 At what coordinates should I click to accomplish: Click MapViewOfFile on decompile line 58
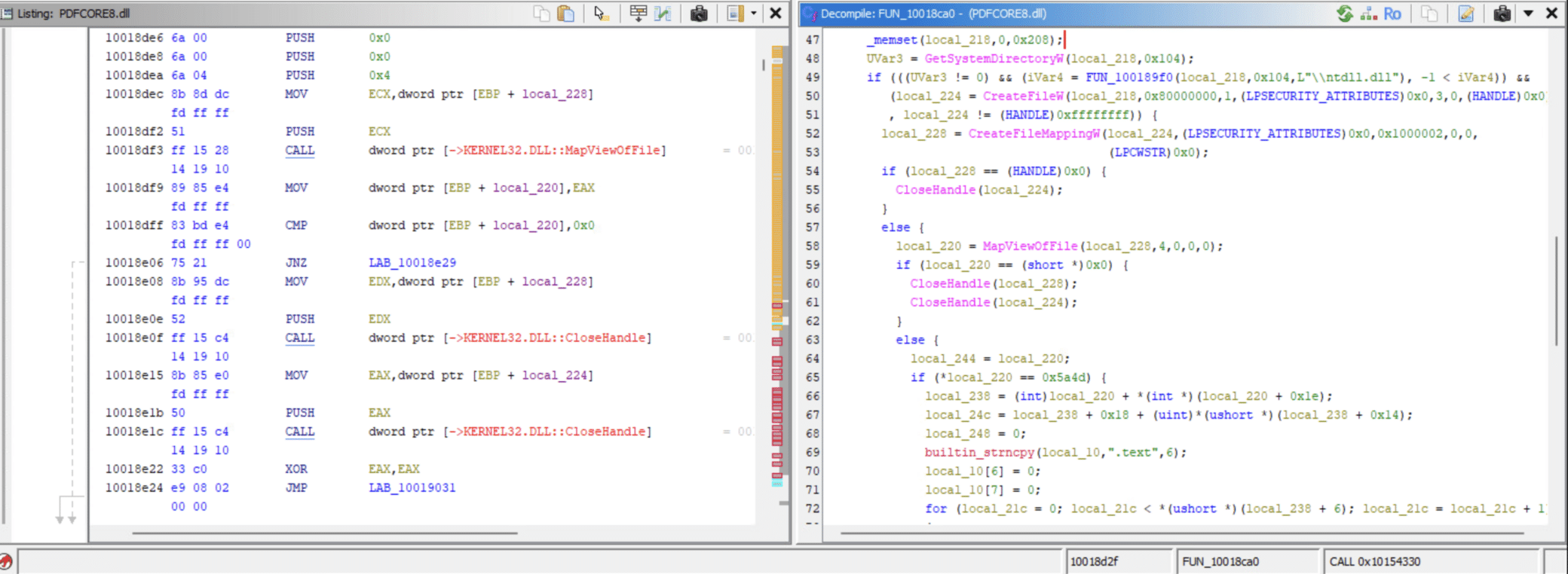(x=1030, y=246)
